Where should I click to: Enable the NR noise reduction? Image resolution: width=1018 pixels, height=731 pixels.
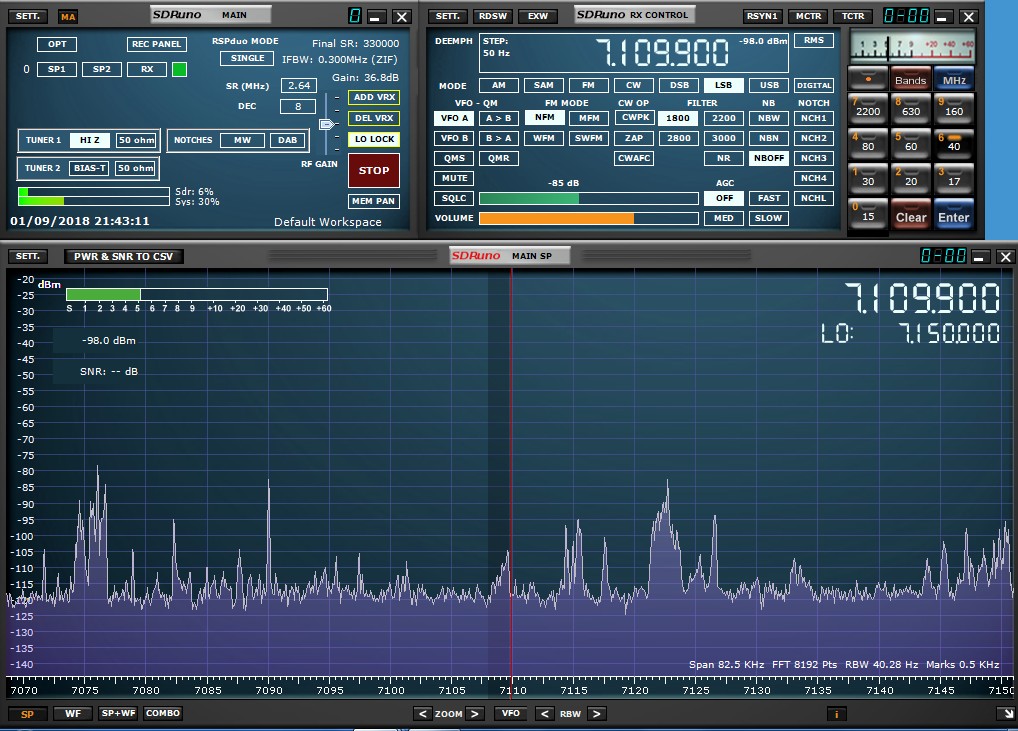[x=723, y=158]
